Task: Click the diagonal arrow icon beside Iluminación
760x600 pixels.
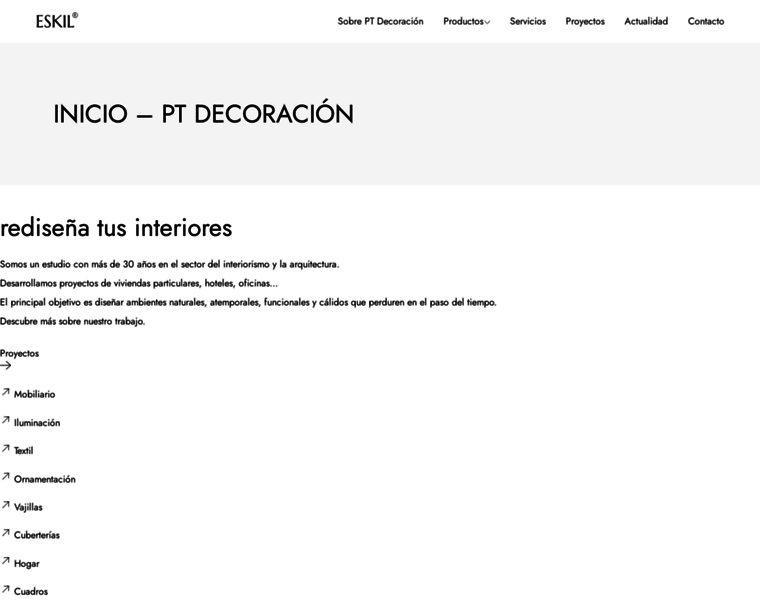Action: [6, 420]
